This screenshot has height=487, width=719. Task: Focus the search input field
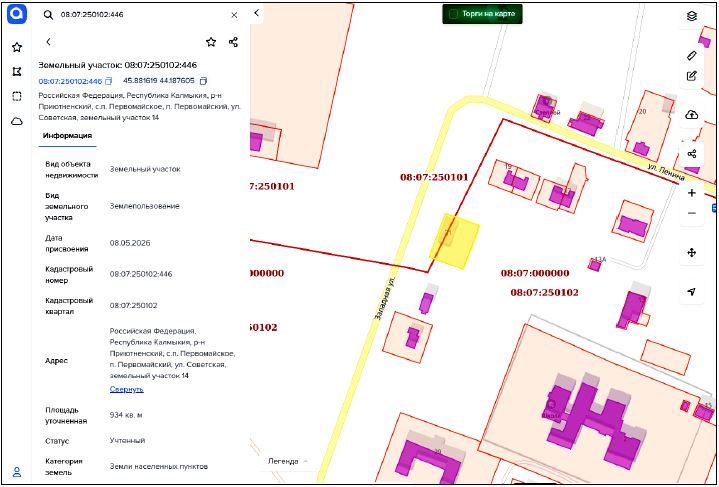[x=142, y=15]
